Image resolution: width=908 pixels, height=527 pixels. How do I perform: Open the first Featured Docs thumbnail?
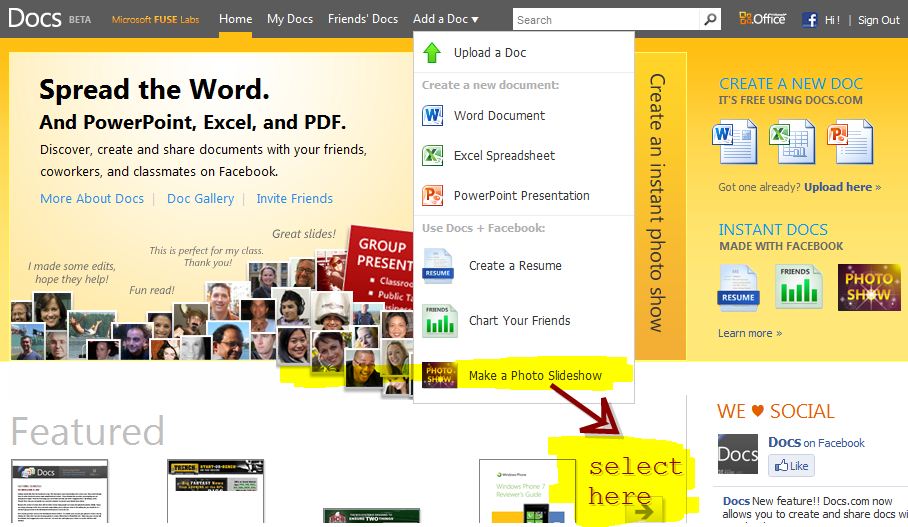[x=60, y=491]
